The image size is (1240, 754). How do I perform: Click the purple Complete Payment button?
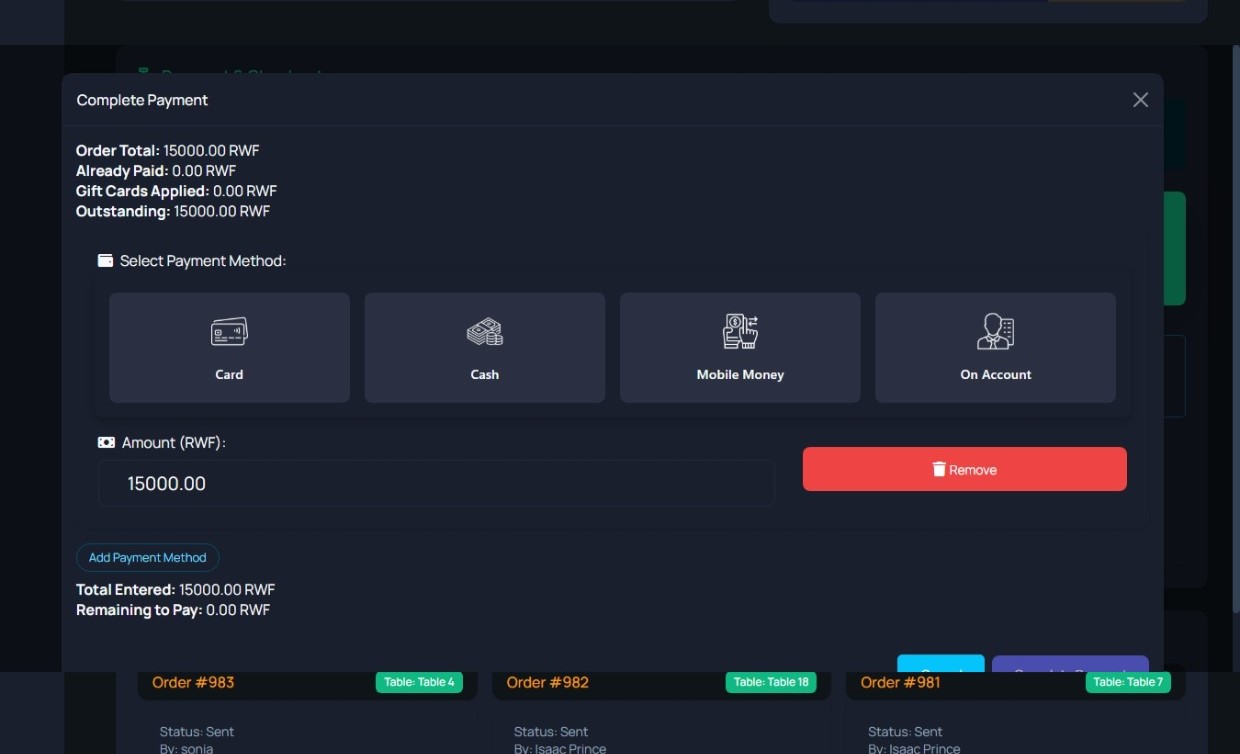pos(1070,665)
